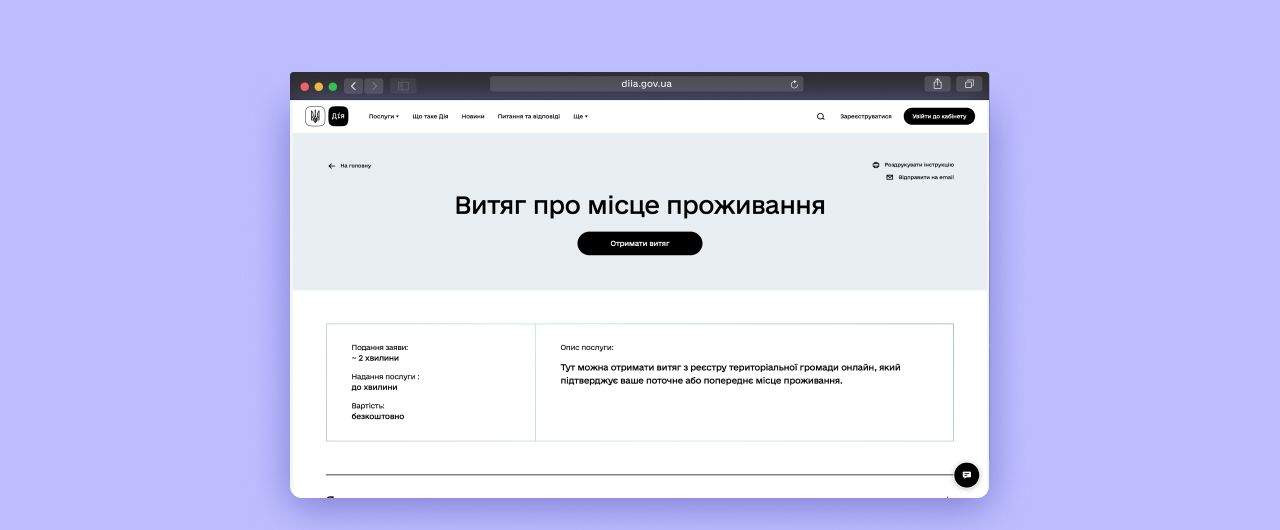
Task: Click the Ukrainian trident emblem logo
Action: (x=315, y=116)
